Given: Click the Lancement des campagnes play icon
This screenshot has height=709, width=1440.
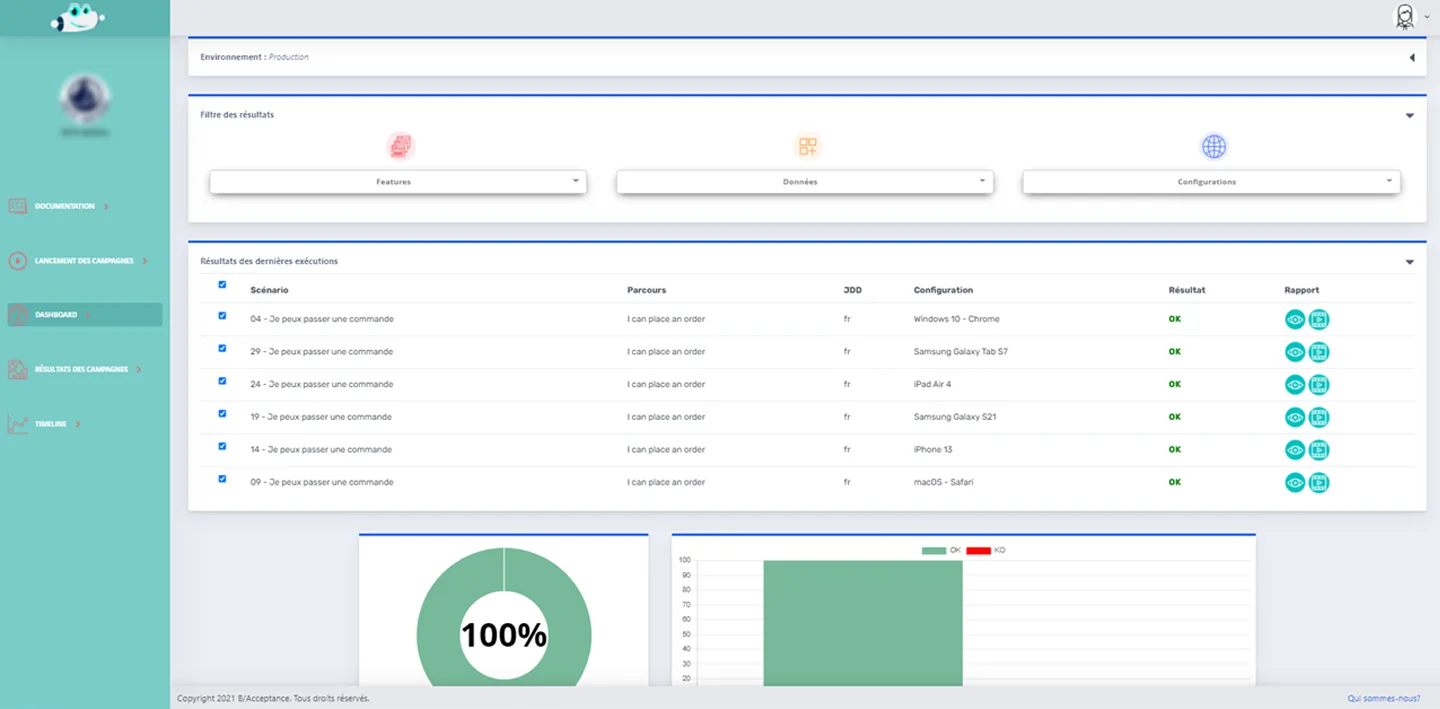Looking at the screenshot, I should click(x=18, y=261).
